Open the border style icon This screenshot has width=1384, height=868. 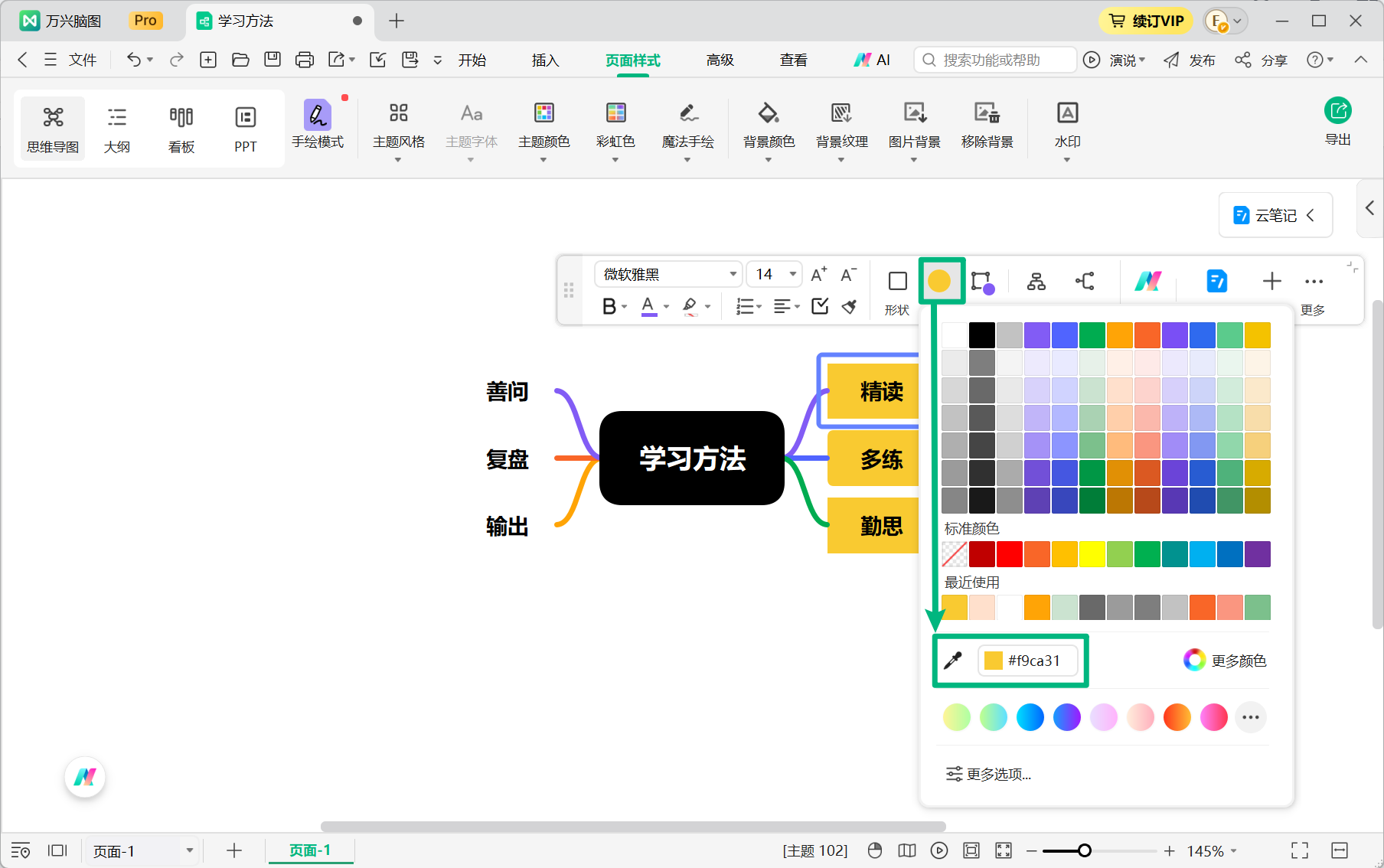coord(982,282)
